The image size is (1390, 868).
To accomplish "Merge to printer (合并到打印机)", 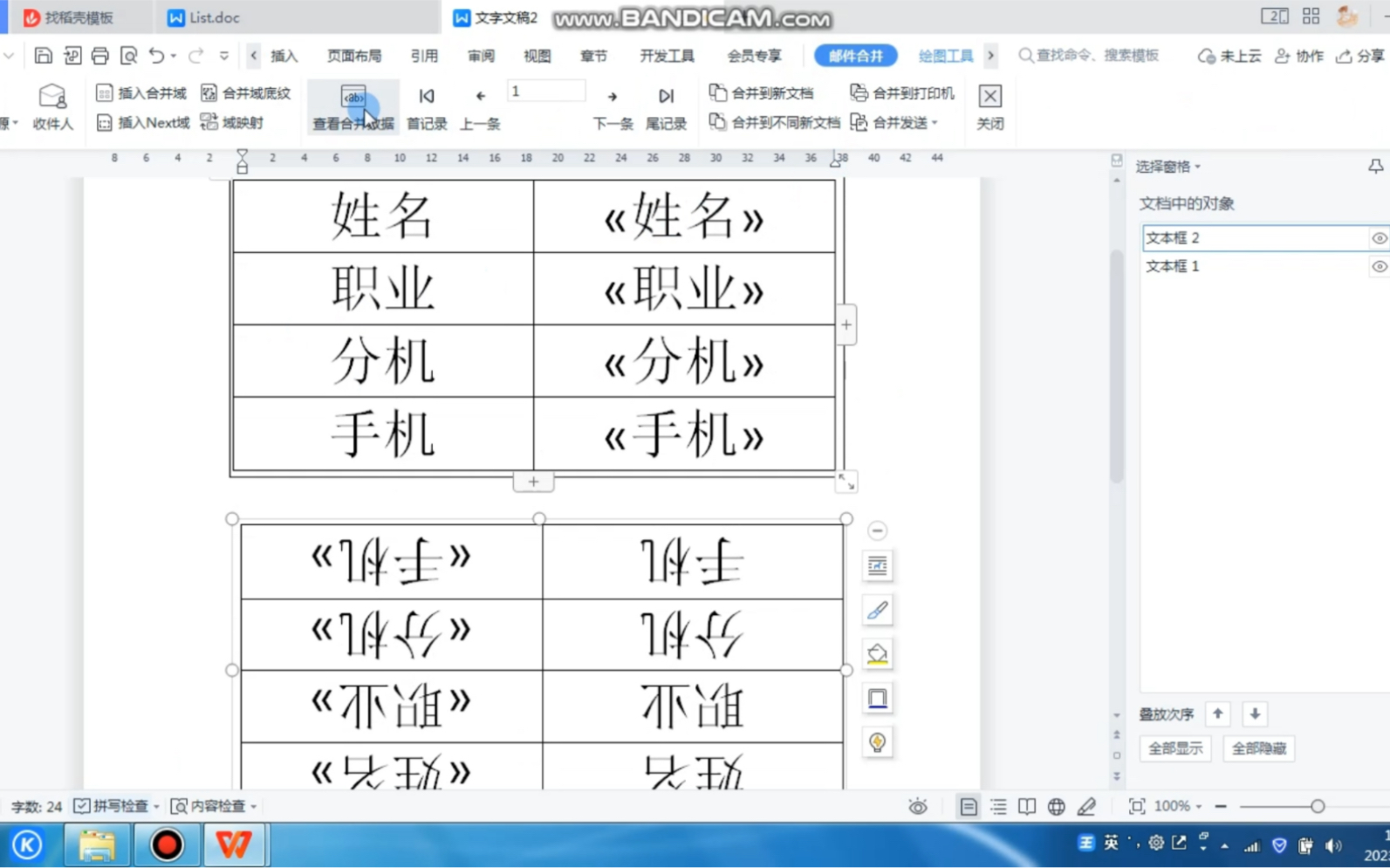I will pyautogui.click(x=902, y=92).
